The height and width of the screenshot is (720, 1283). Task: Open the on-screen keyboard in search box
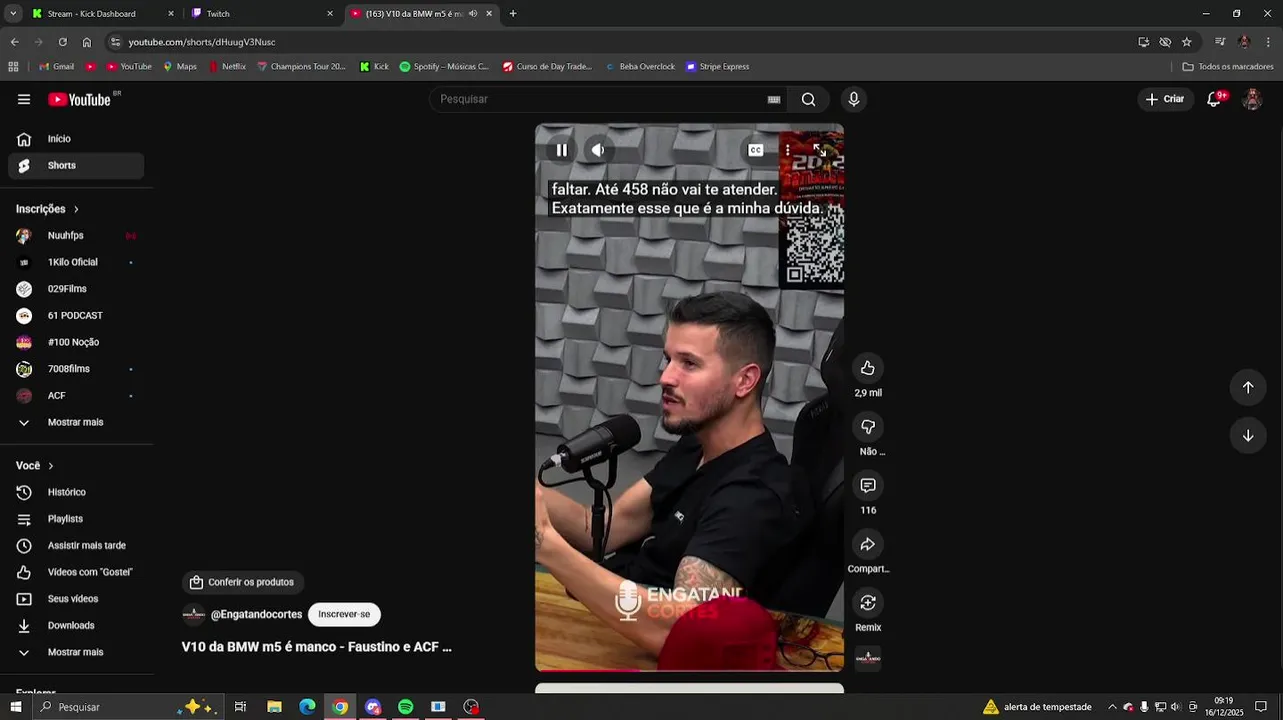tap(774, 99)
